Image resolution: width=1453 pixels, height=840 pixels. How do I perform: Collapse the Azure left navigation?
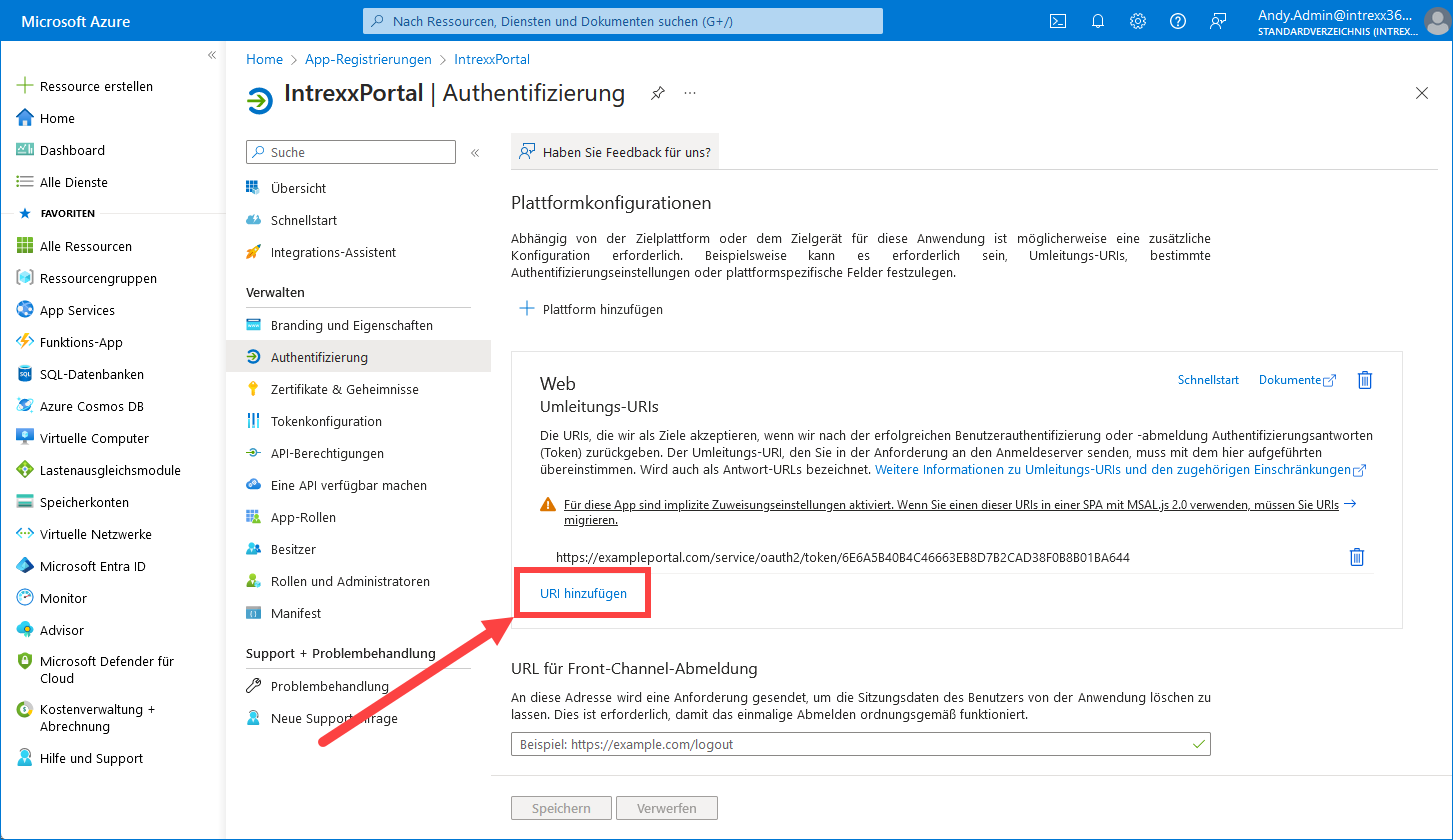click(x=212, y=55)
